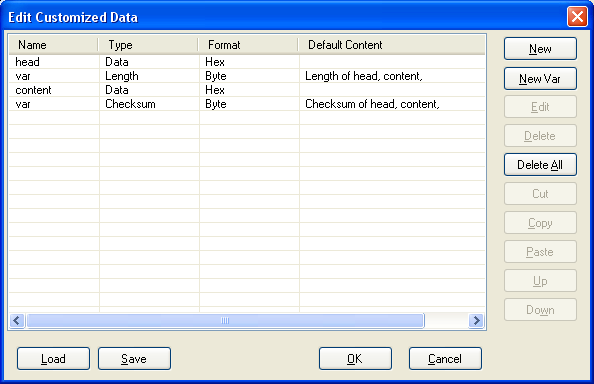Viewport: 594px width, 384px height.
Task: Sort by the Type column header
Action: click(148, 45)
